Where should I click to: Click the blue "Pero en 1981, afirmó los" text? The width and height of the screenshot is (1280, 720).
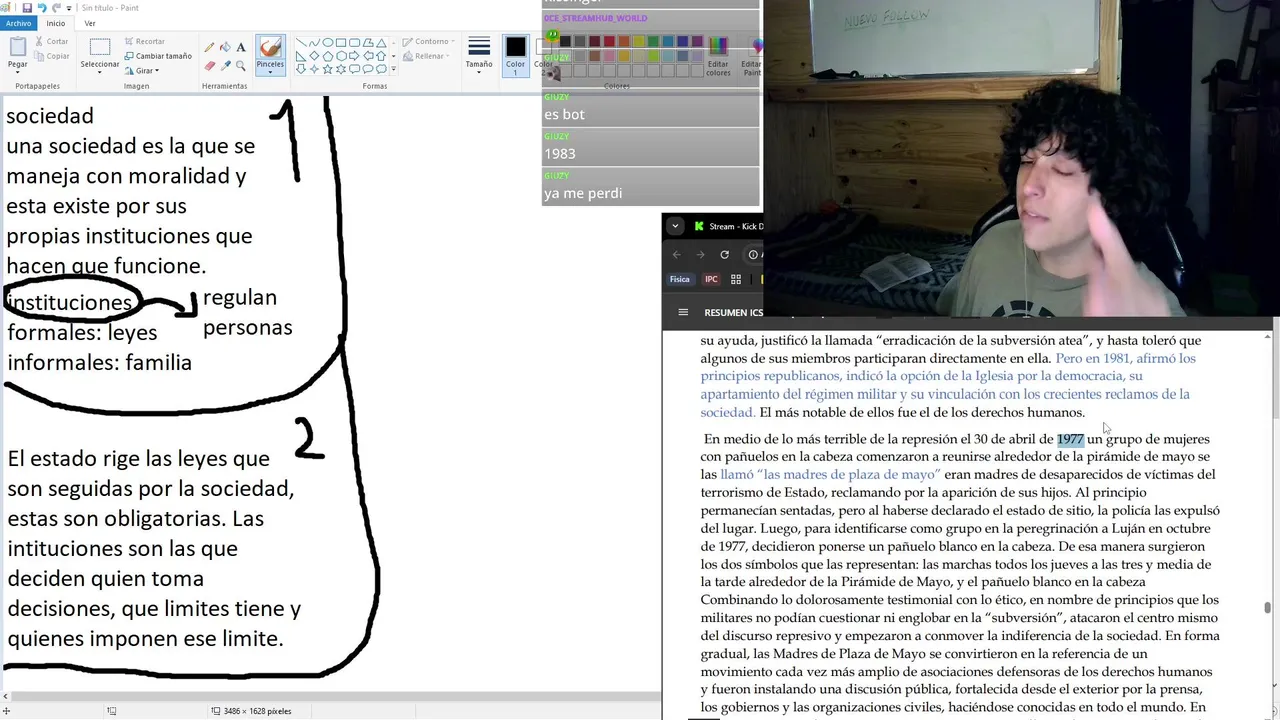coord(1125,358)
